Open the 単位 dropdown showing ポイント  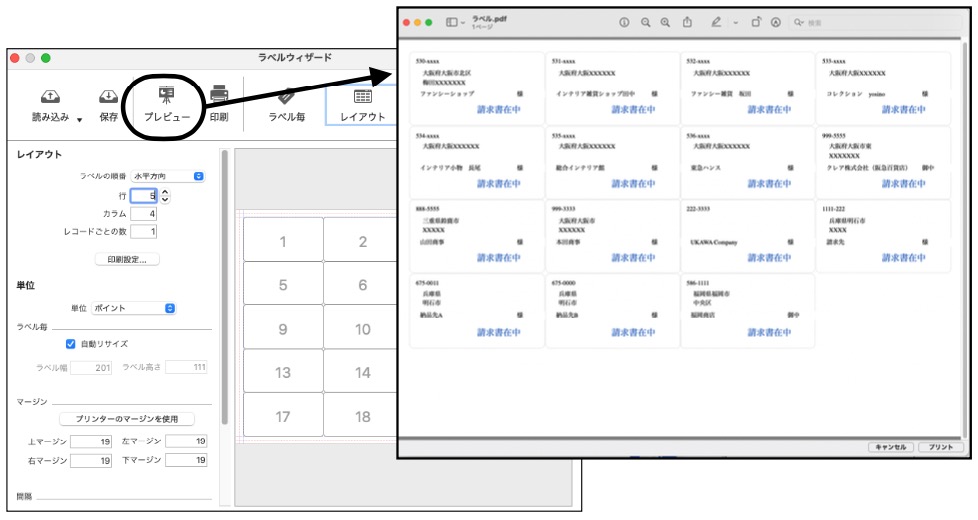pyautogui.click(x=139, y=308)
